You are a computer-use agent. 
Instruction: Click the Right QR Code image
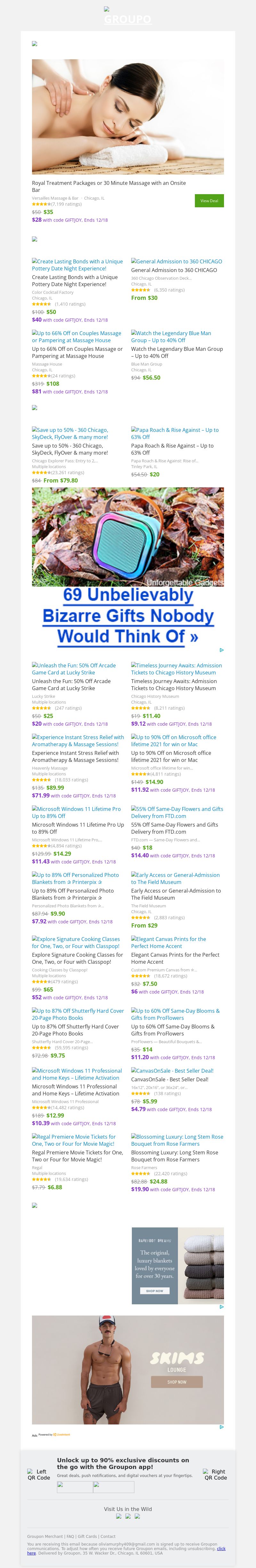pos(215,1474)
